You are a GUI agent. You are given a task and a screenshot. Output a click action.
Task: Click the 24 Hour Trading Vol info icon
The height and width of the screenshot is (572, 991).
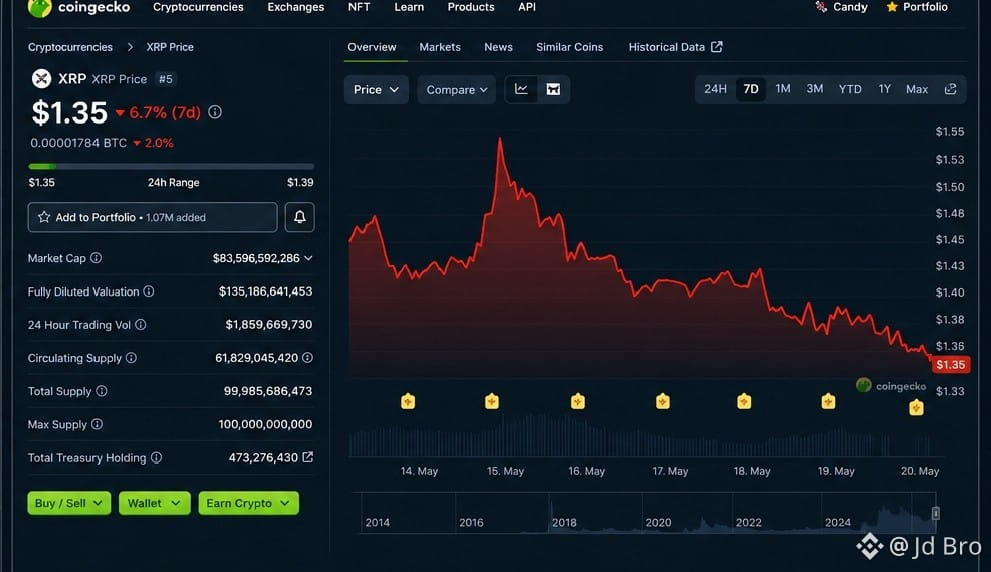[x=141, y=324]
